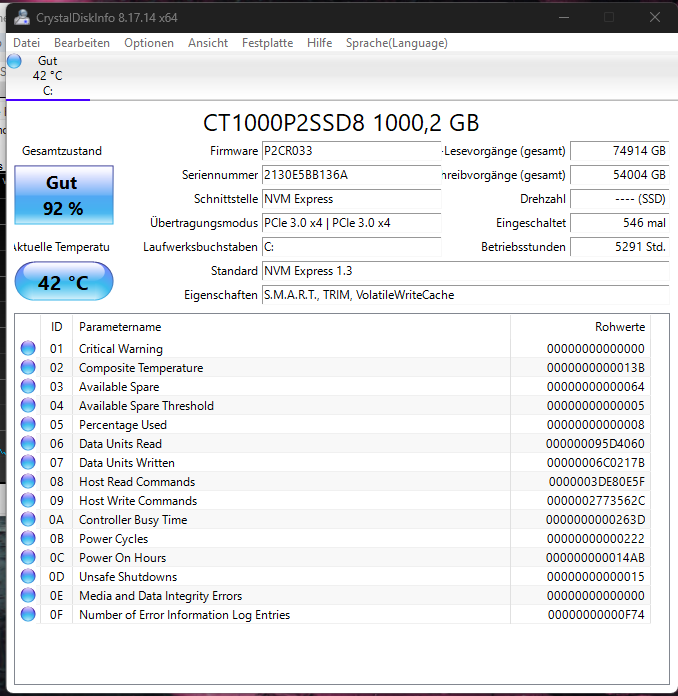Image resolution: width=678 pixels, height=696 pixels.
Task: Click raw value 000000095D4060 for Data Units Read
Action: pyautogui.click(x=595, y=444)
